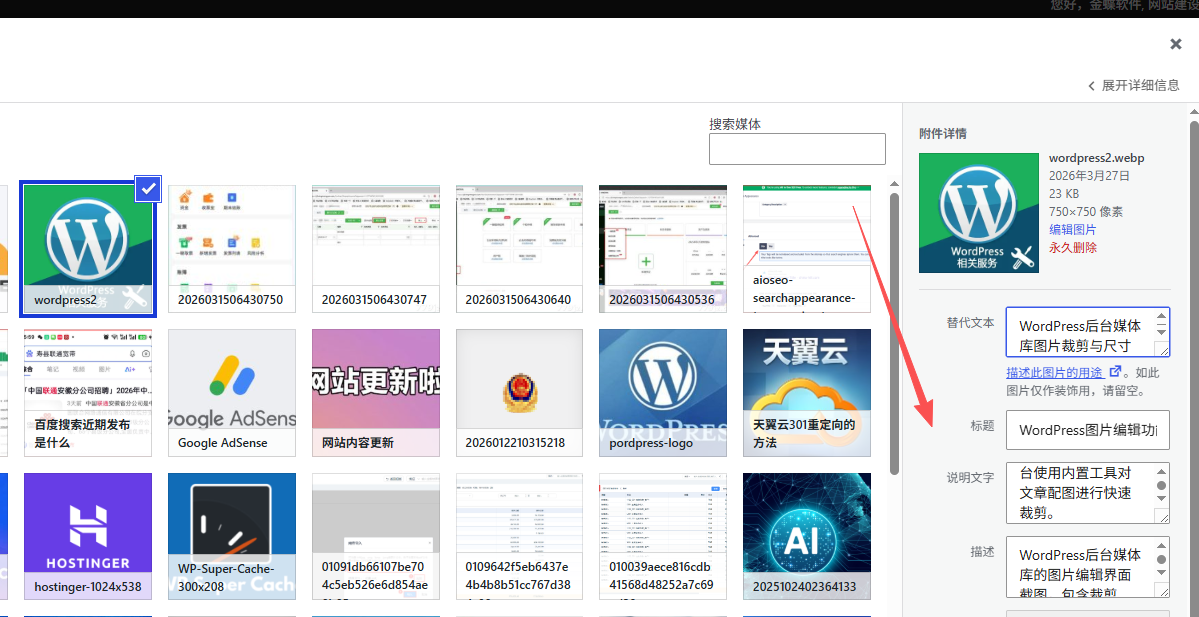Open the 描述此图片的用途 link
This screenshot has width=1199, height=617.
click(x=1054, y=372)
